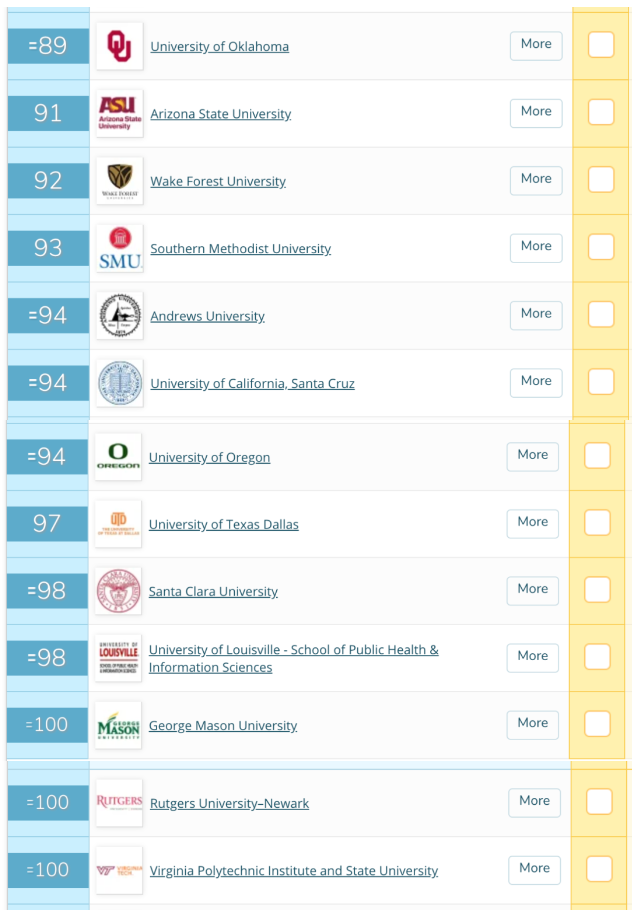Expand More details for Southern Methodist University
Image resolution: width=639 pixels, height=915 pixels.
click(x=536, y=247)
